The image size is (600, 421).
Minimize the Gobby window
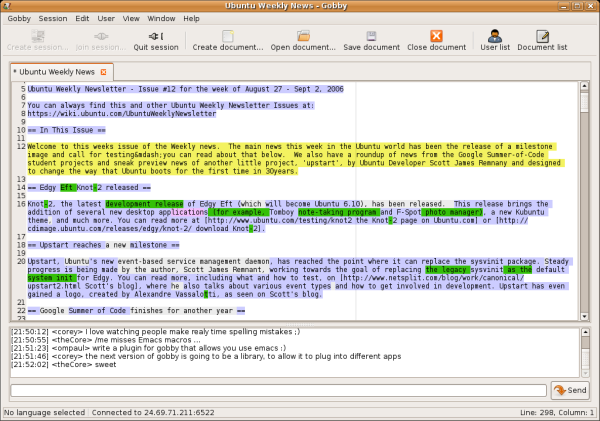[564, 6]
